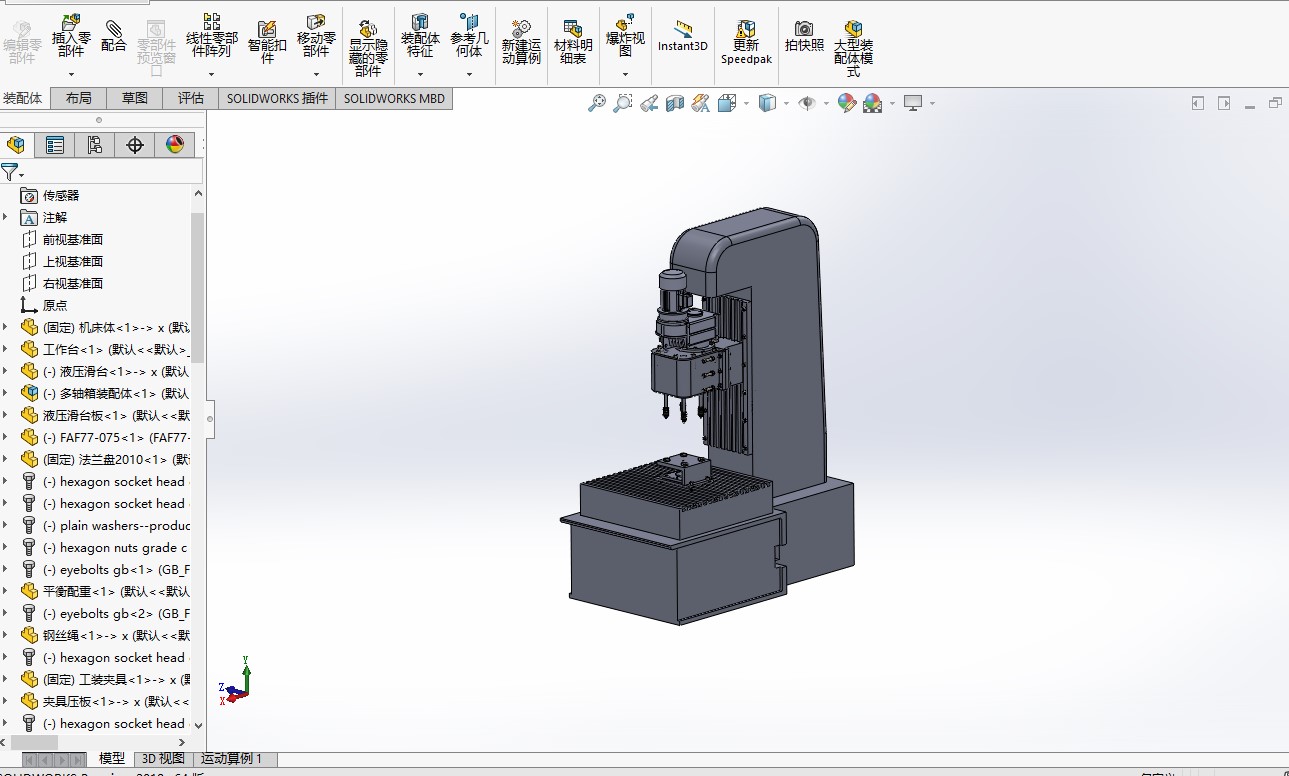
Task: Click feature tree horizontal scrollbar
Action: pyautogui.click(x=33, y=742)
